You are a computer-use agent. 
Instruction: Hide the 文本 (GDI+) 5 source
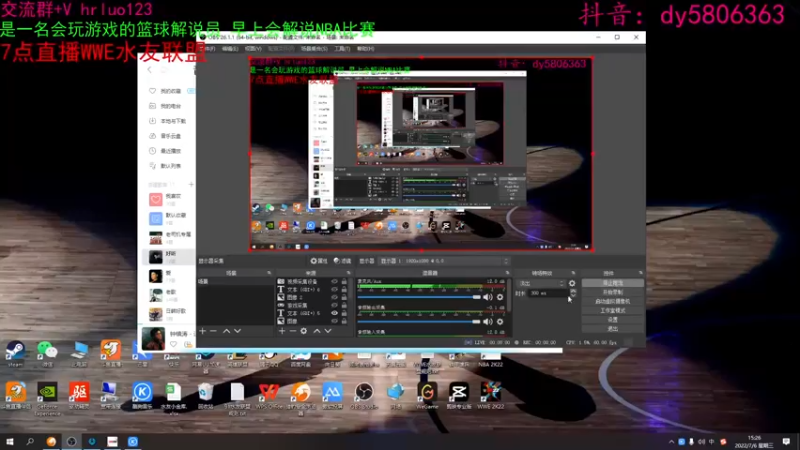tap(334, 313)
